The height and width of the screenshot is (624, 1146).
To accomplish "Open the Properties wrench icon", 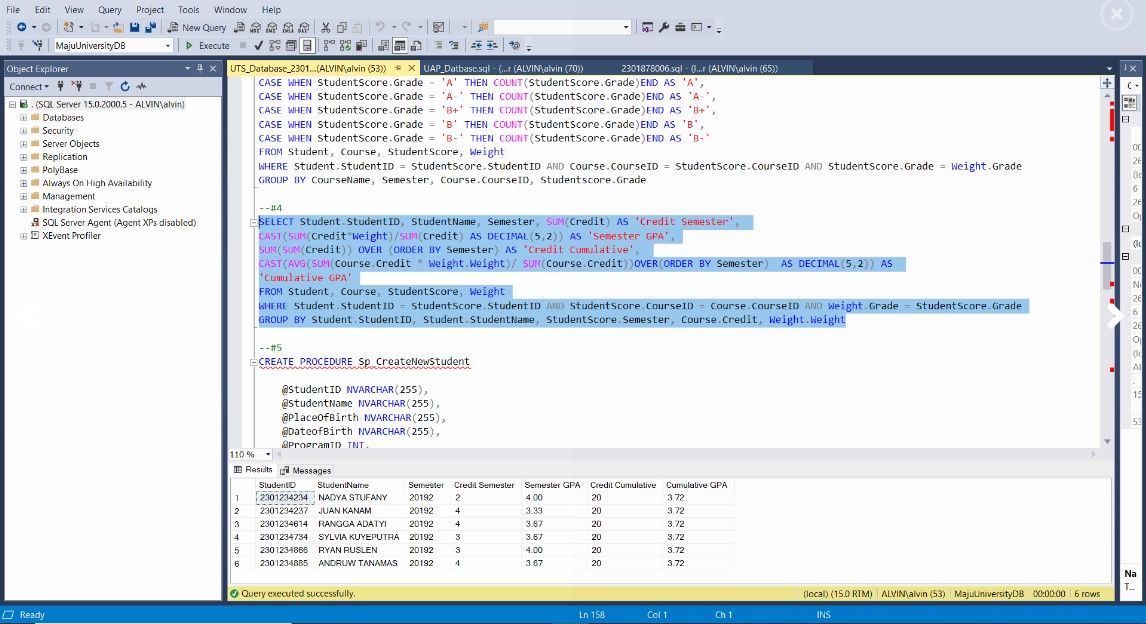I will click(664, 28).
